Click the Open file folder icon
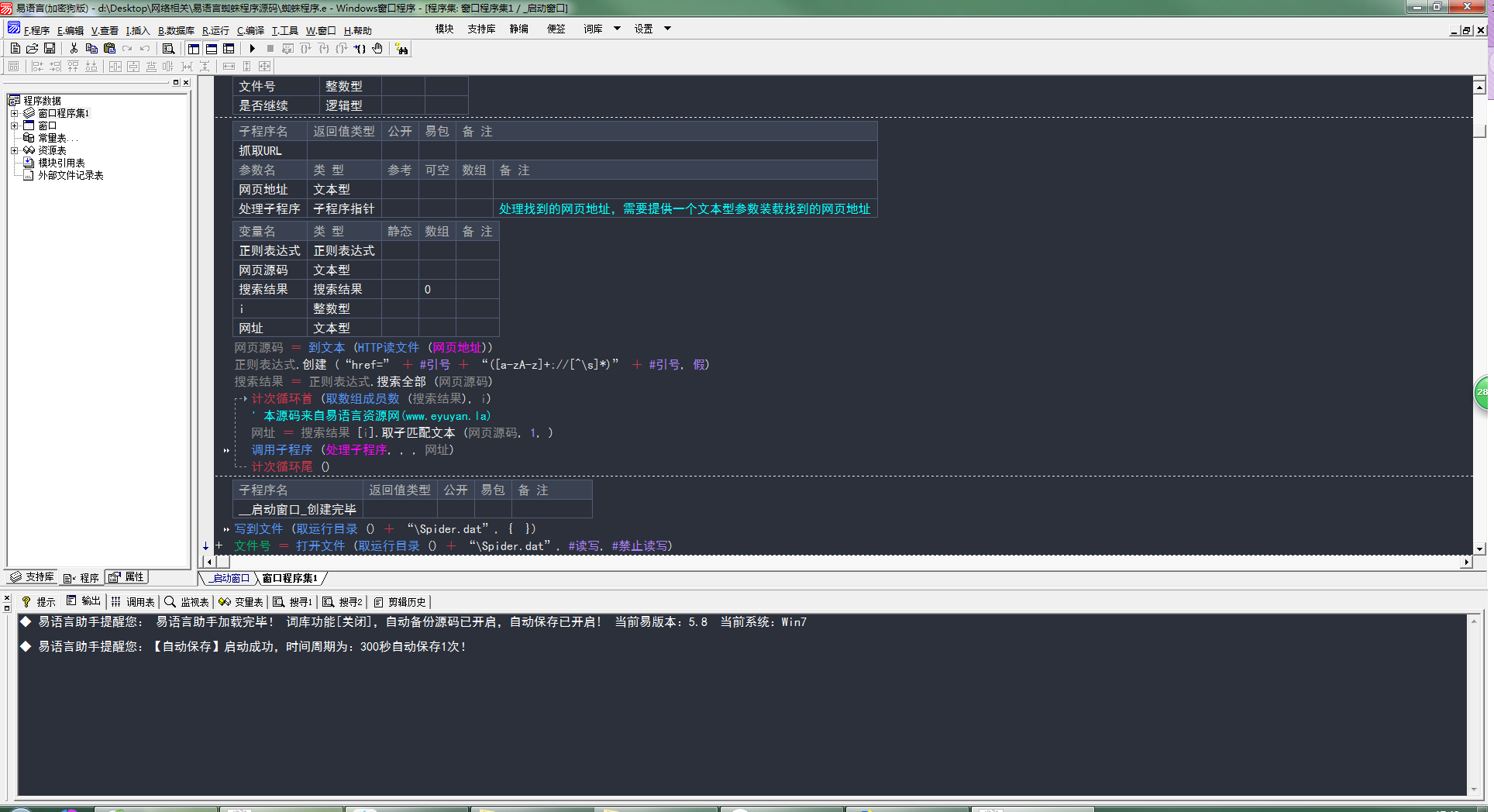Viewport: 1494px width, 812px height. (x=33, y=48)
